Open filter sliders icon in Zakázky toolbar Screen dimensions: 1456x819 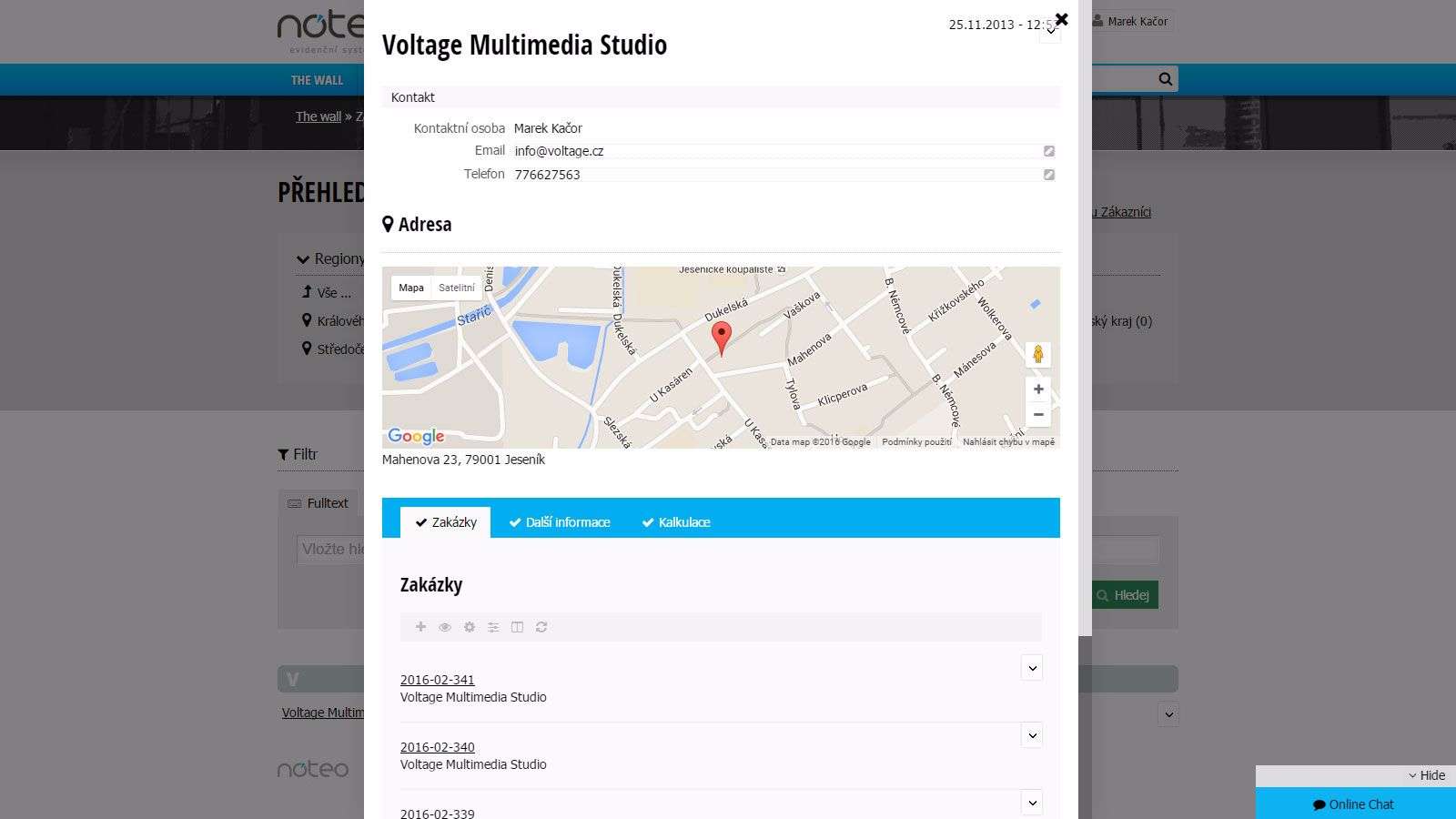coord(493,627)
